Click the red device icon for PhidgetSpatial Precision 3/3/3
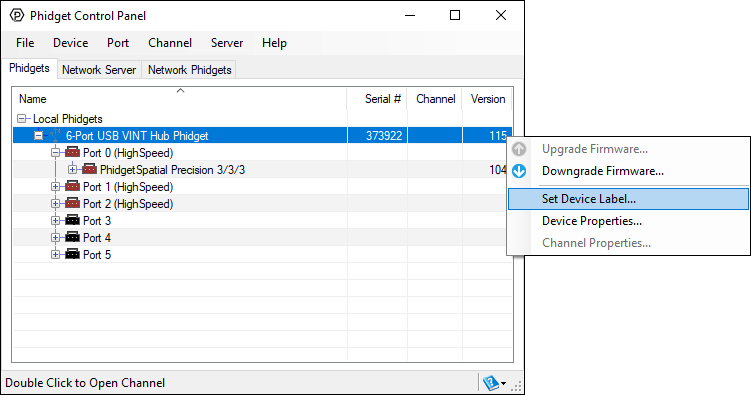This screenshot has width=751, height=395. pyautogui.click(x=90, y=169)
